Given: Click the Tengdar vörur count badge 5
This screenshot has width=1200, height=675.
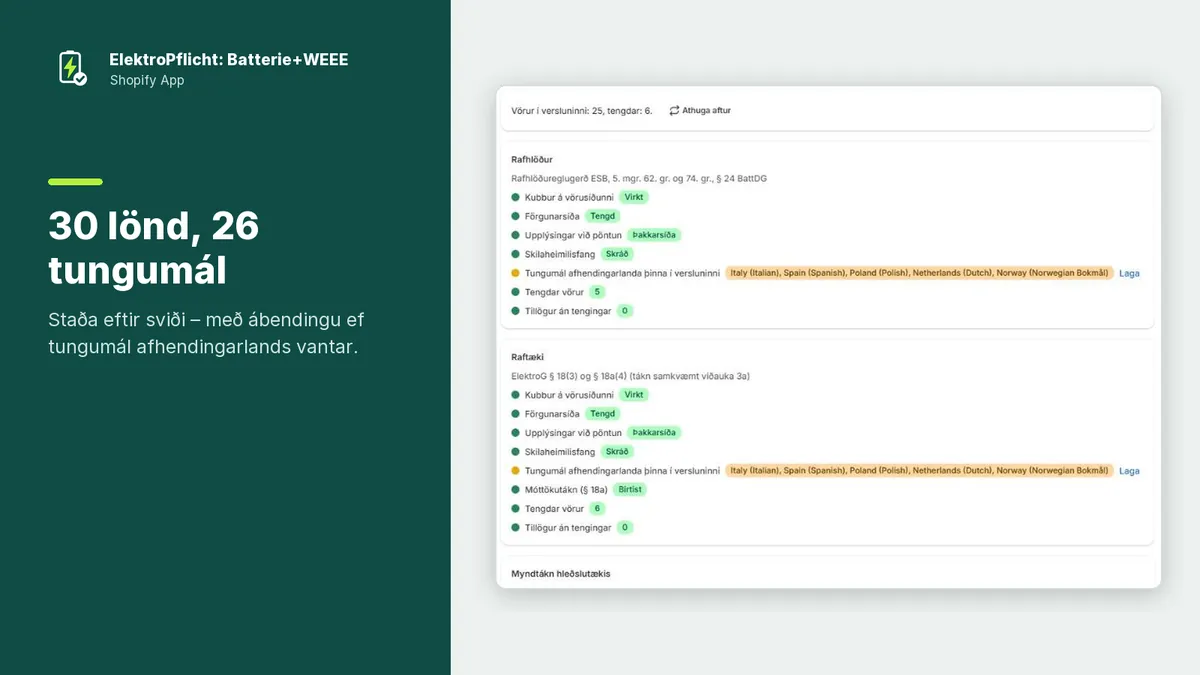Looking at the screenshot, I should [x=597, y=292].
